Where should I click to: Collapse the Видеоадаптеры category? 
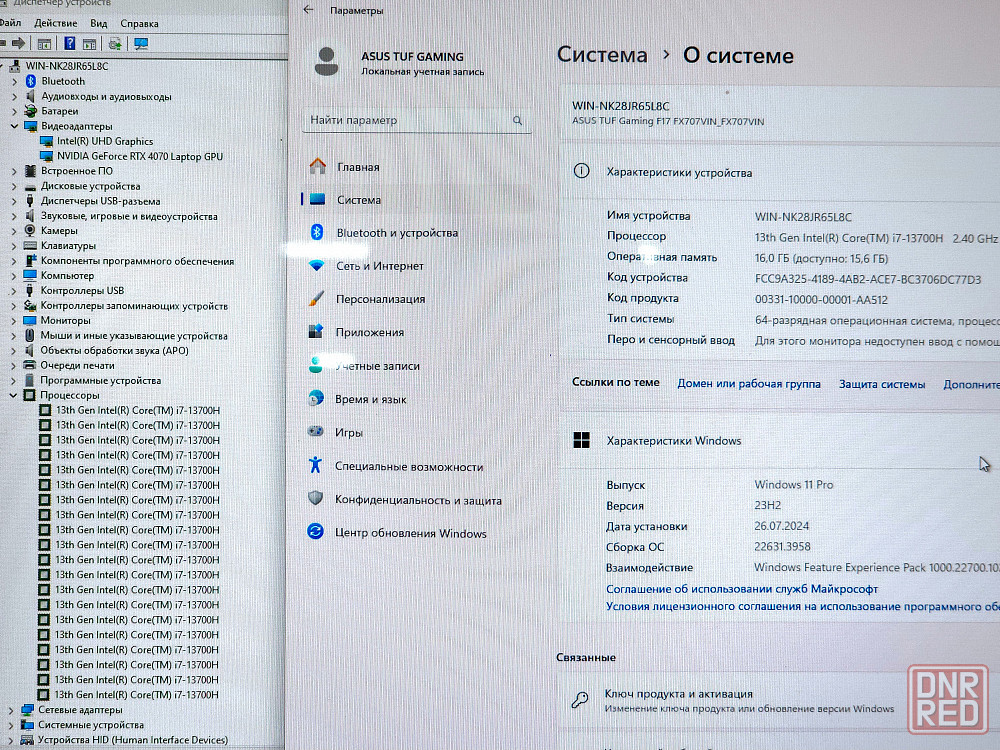[14, 126]
